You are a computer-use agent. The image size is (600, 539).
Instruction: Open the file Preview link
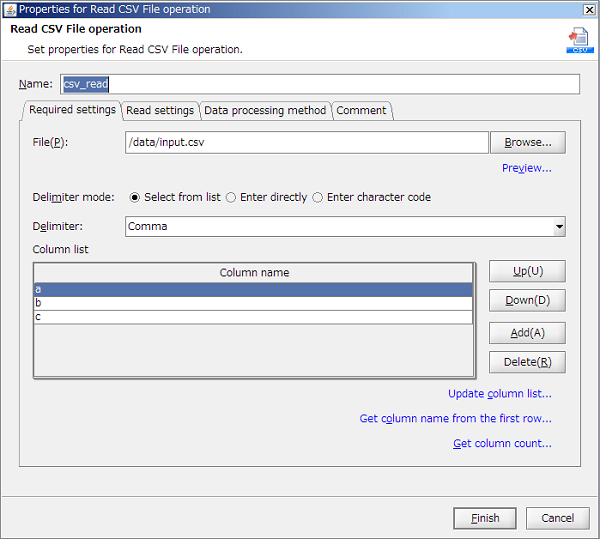pyautogui.click(x=526, y=168)
